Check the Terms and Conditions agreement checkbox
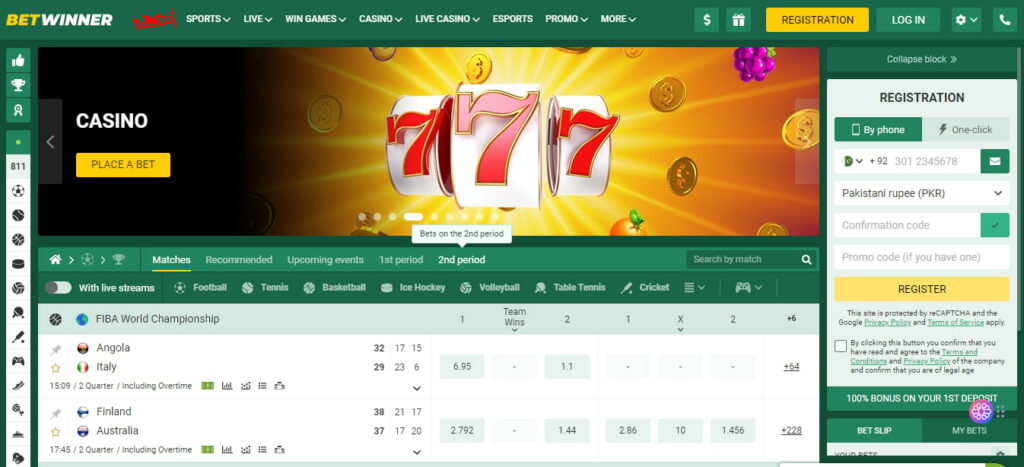 tap(840, 346)
